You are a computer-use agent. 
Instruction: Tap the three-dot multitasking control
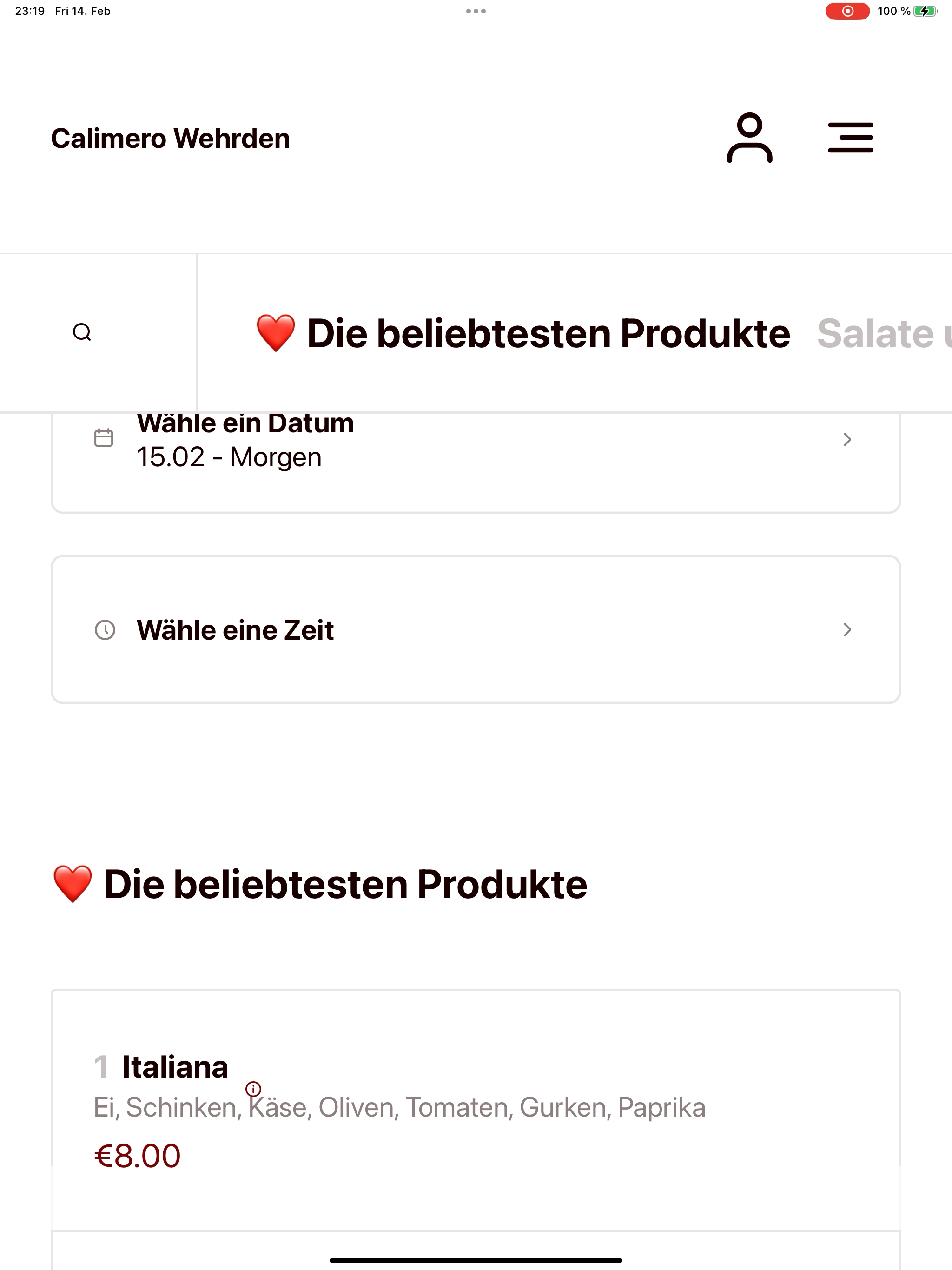click(476, 11)
